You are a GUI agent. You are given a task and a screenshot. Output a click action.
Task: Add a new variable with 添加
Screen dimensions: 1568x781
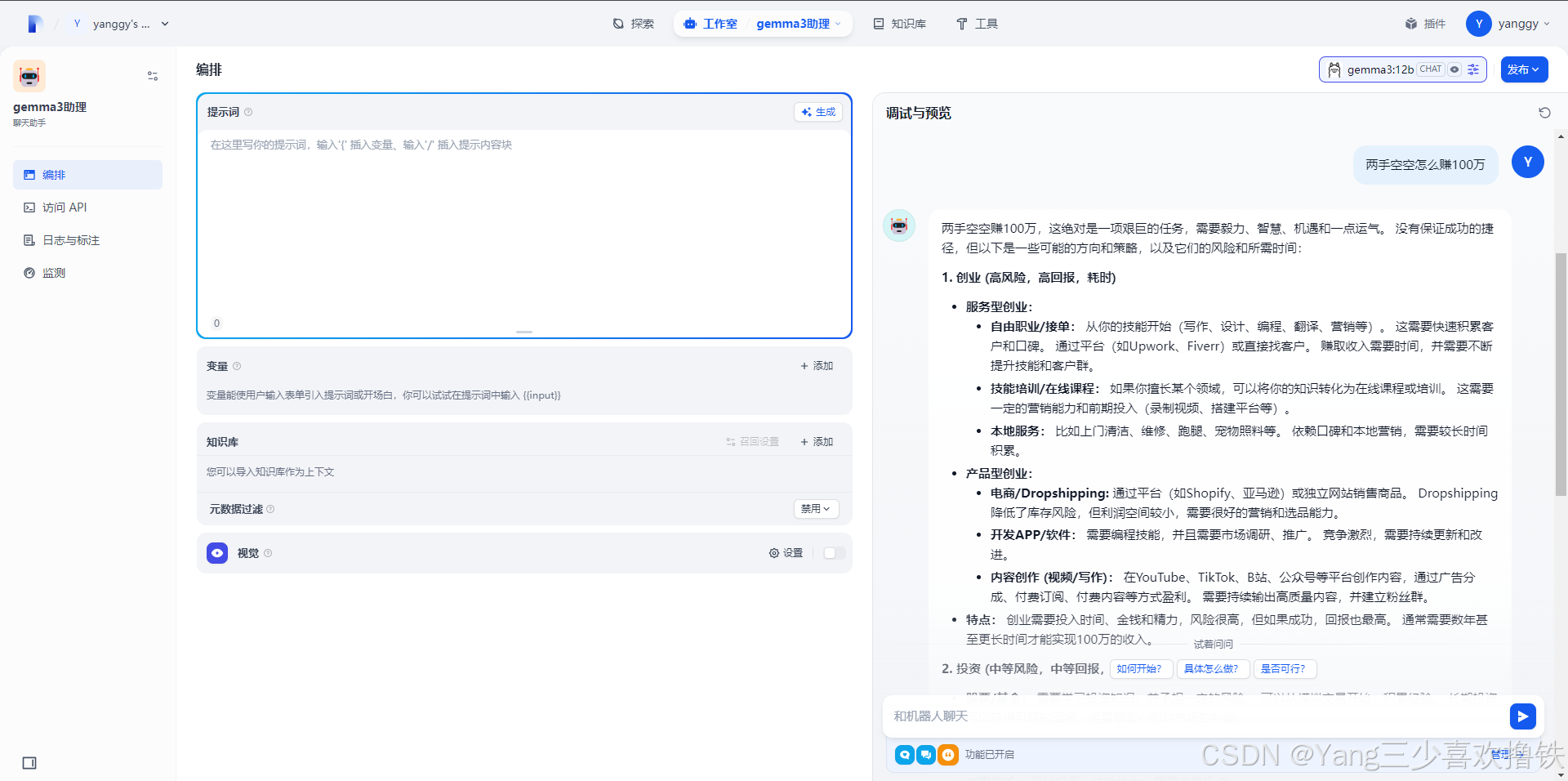[817, 366]
